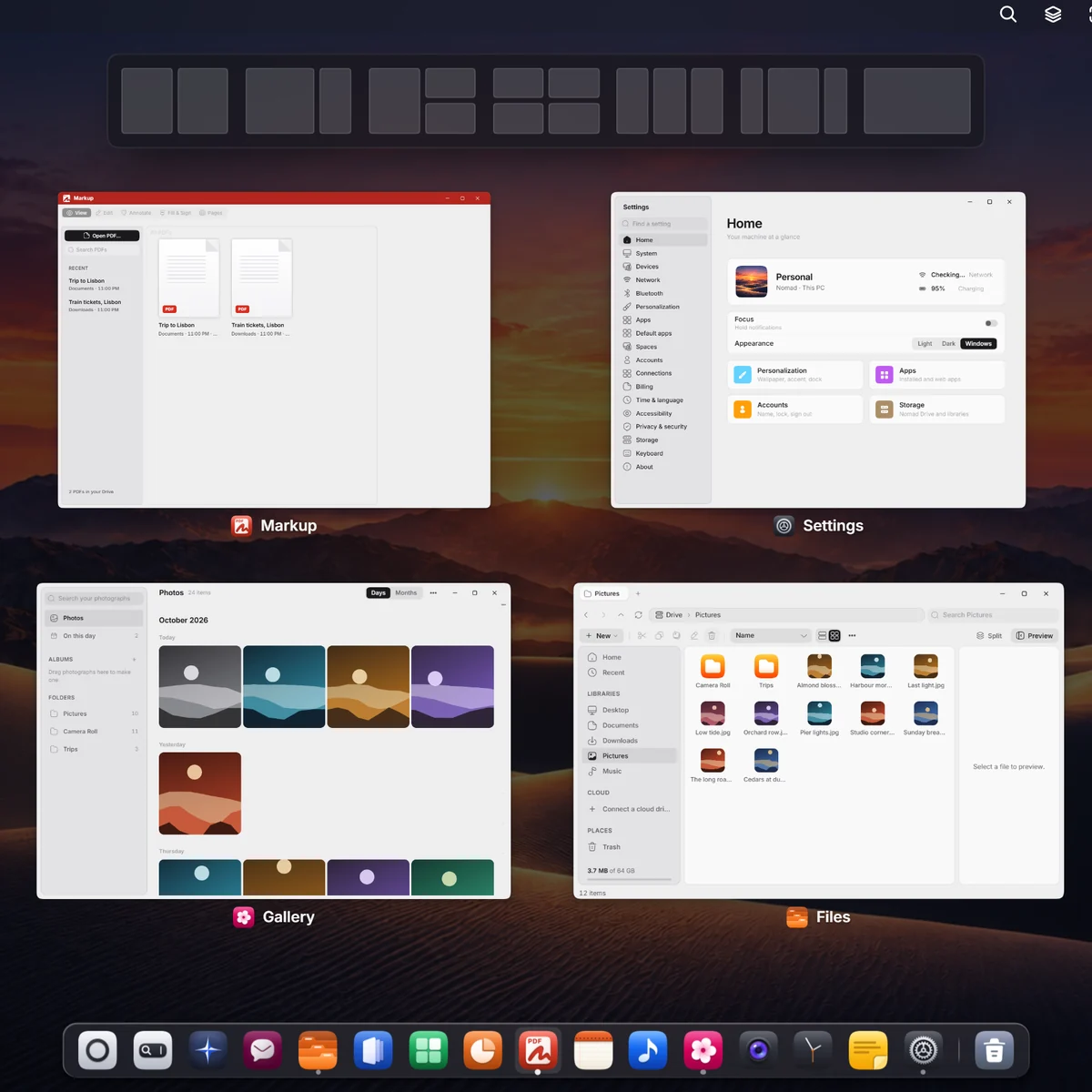
Task: Open the trash bin in the dock
Action: point(995,1050)
